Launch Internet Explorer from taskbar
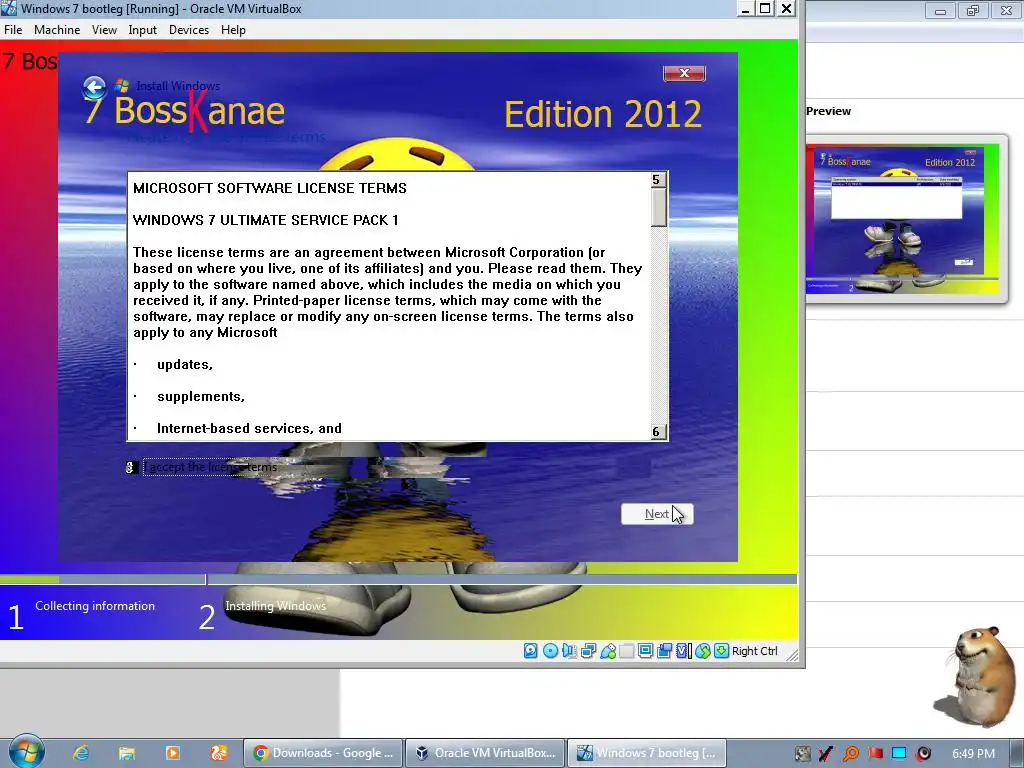This screenshot has width=1024, height=768. (81, 753)
